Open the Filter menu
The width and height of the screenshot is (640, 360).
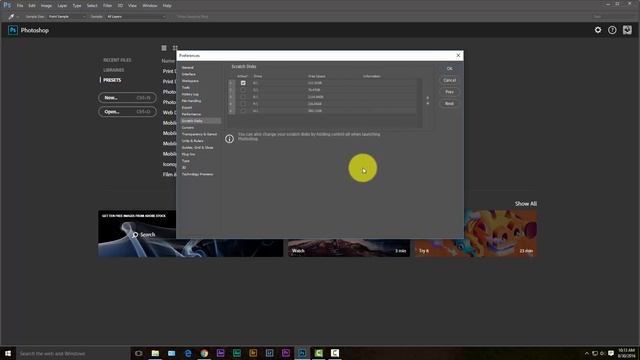pos(107,6)
